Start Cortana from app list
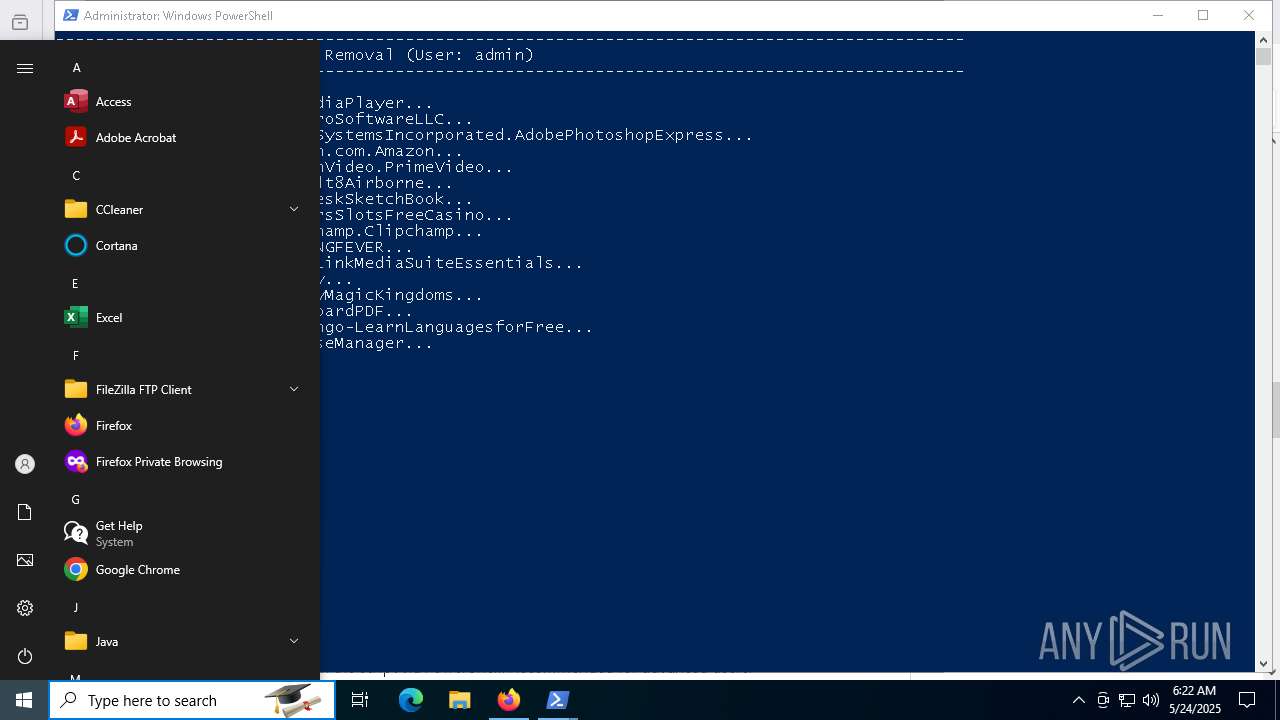 (x=184, y=246)
